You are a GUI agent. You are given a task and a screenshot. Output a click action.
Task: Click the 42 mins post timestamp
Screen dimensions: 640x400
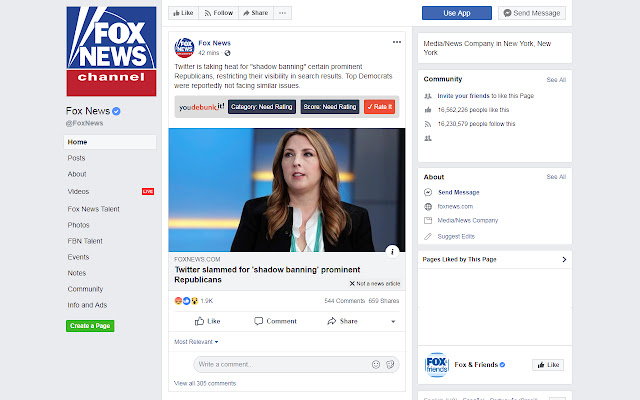pyautogui.click(x=209, y=53)
